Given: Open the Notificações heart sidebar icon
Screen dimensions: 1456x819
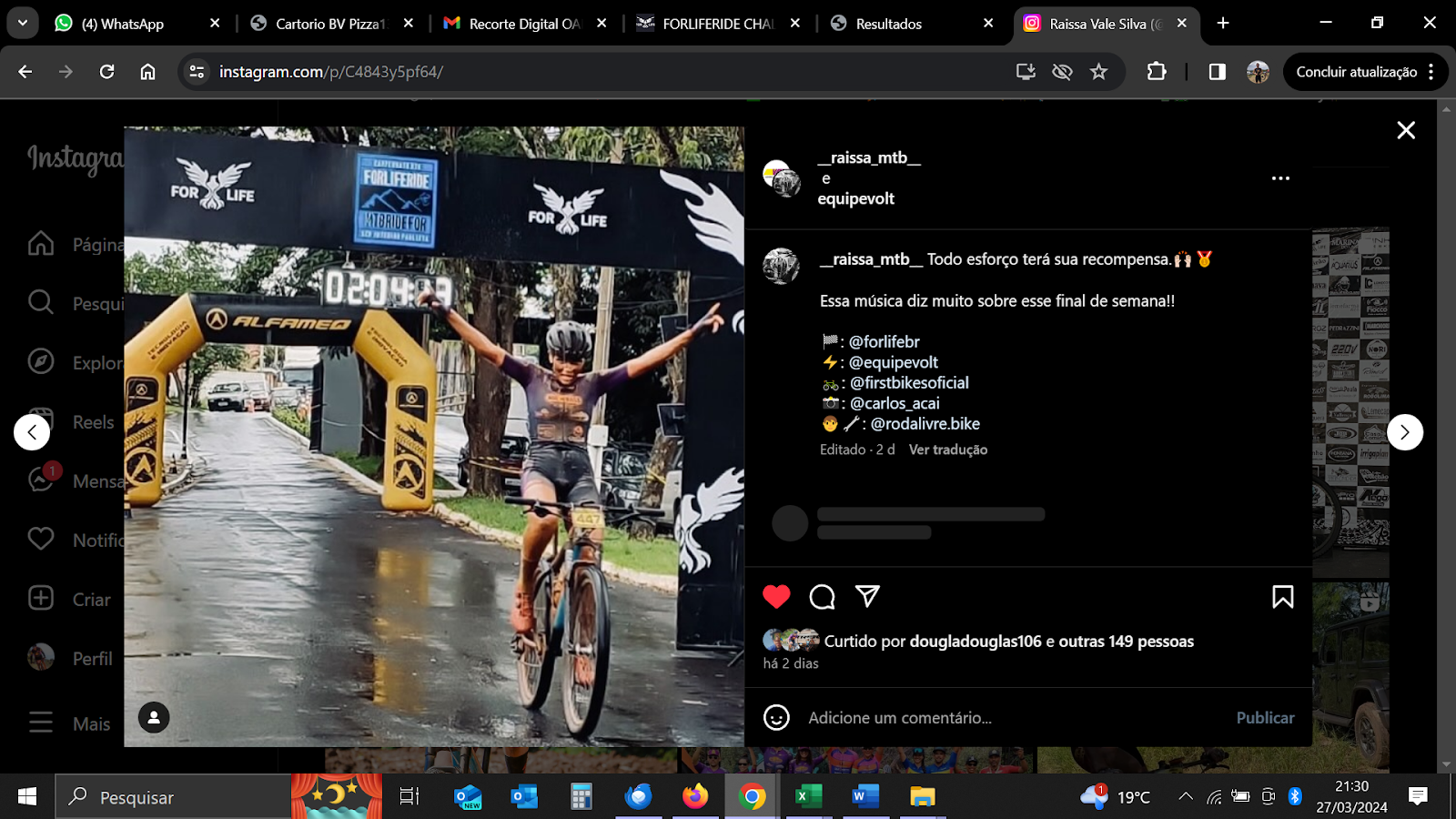Looking at the screenshot, I should (41, 539).
